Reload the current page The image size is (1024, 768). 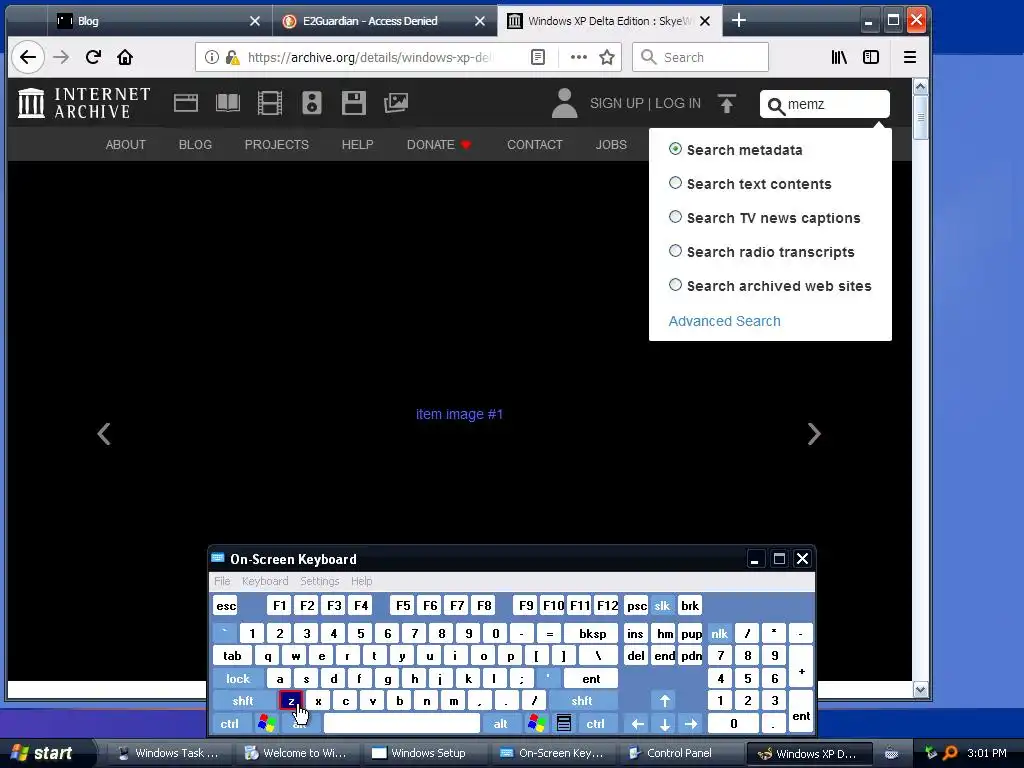click(x=93, y=57)
